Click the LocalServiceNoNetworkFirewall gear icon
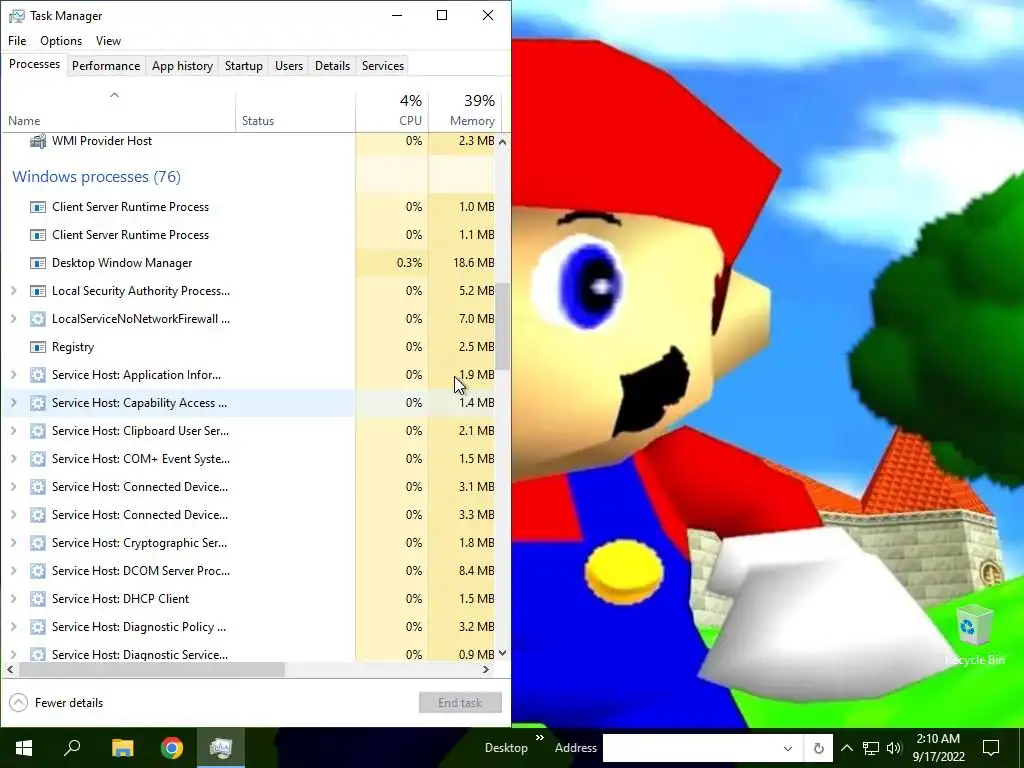1024x768 pixels. (38, 319)
